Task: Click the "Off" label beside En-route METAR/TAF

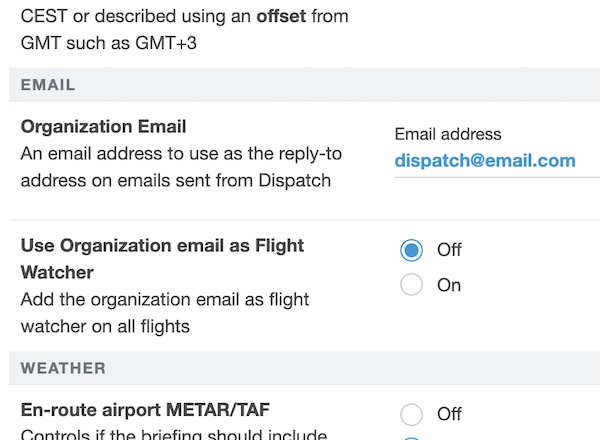Action: click(449, 413)
